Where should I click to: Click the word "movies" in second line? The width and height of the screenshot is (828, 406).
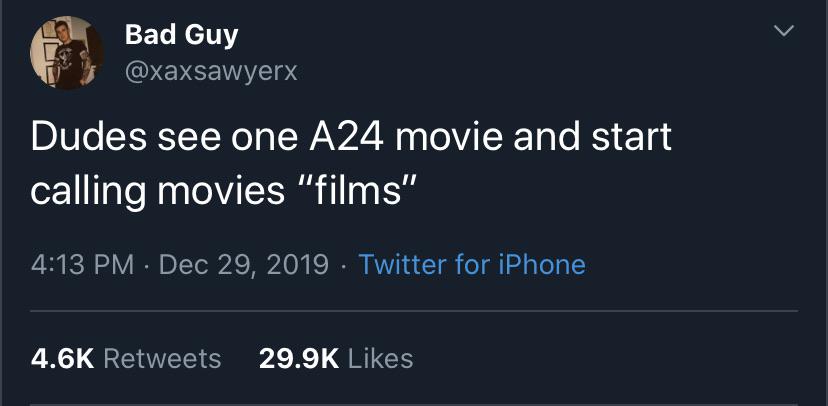click(x=221, y=191)
